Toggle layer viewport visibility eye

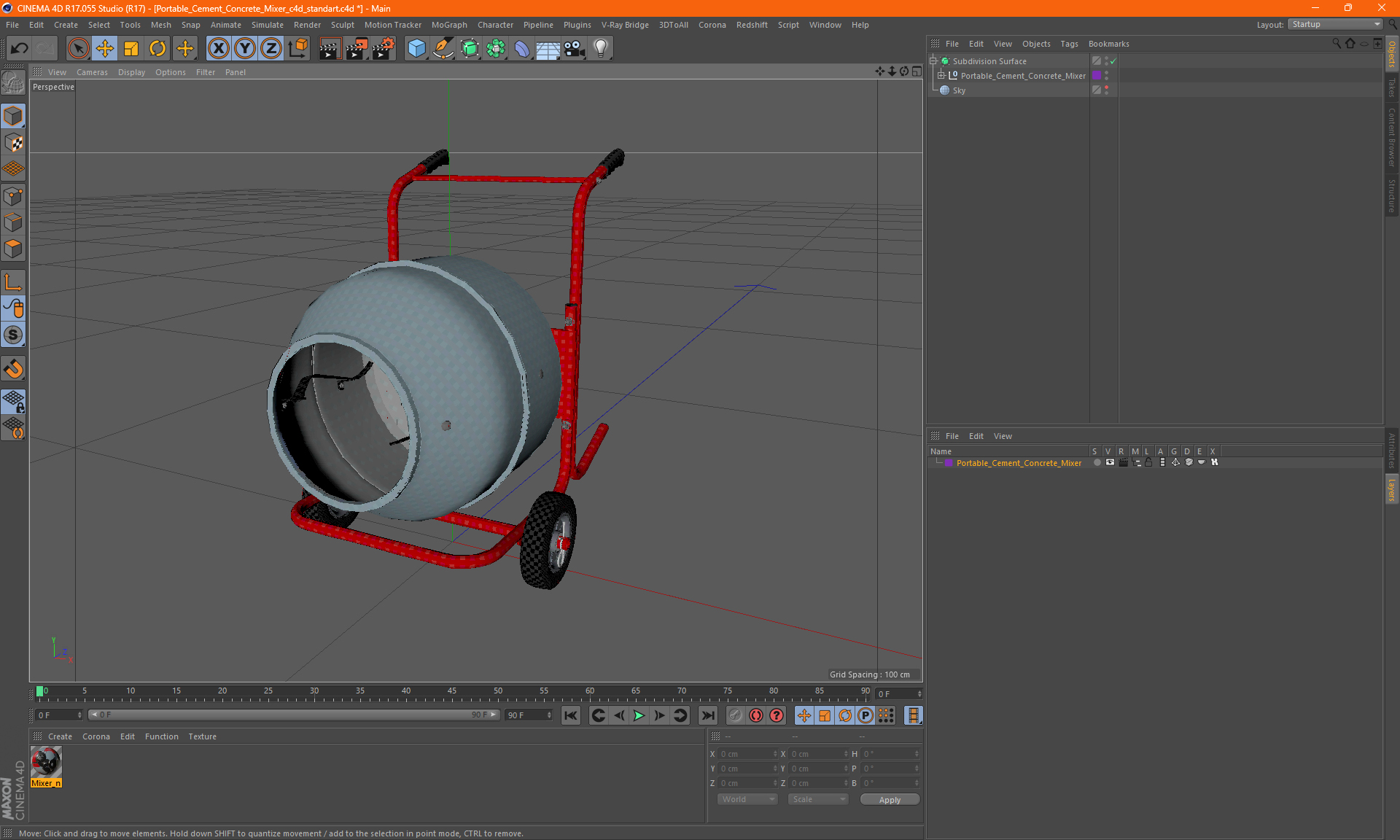(1110, 463)
